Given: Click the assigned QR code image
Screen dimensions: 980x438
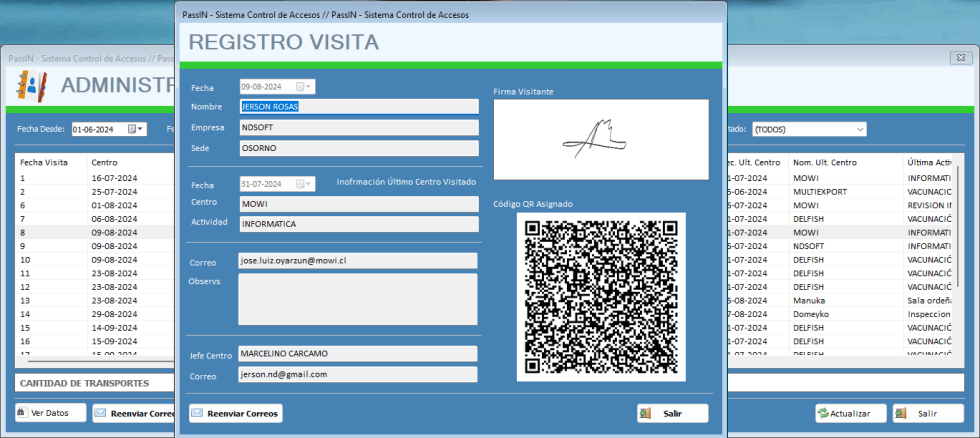Looking at the screenshot, I should [601, 297].
